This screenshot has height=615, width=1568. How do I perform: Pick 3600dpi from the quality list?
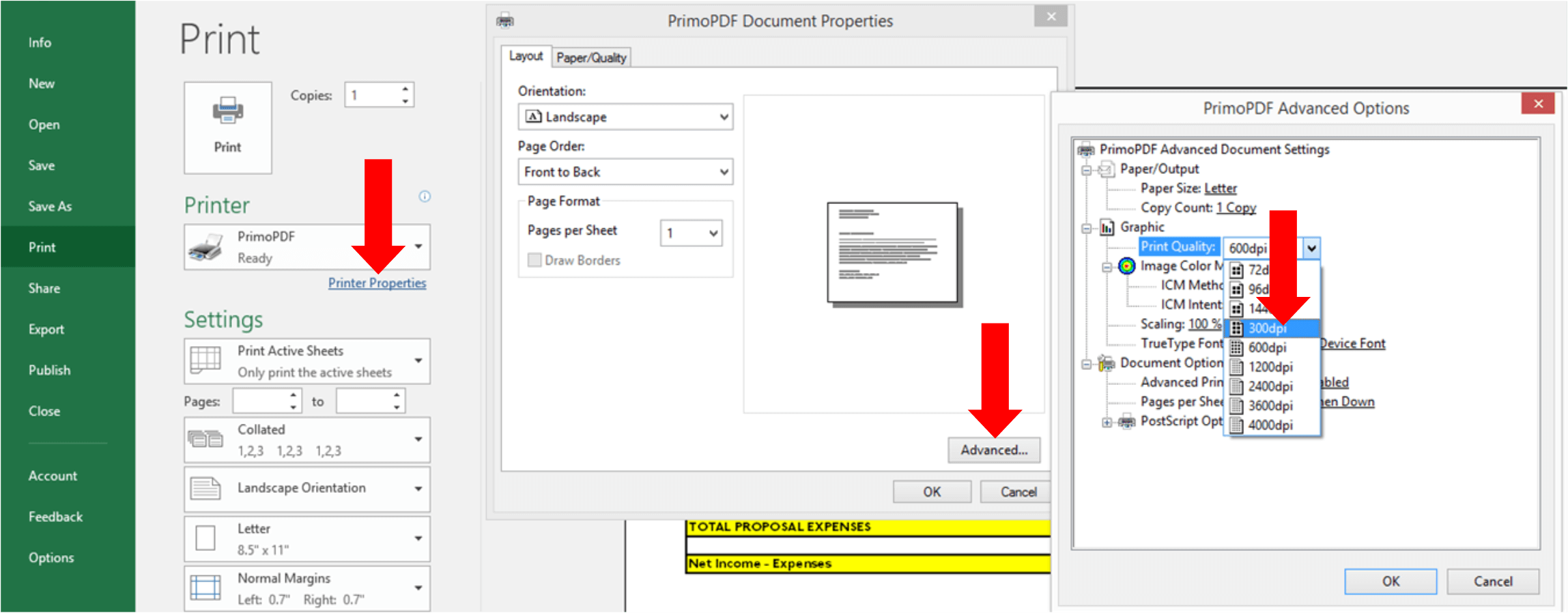coord(1273,406)
